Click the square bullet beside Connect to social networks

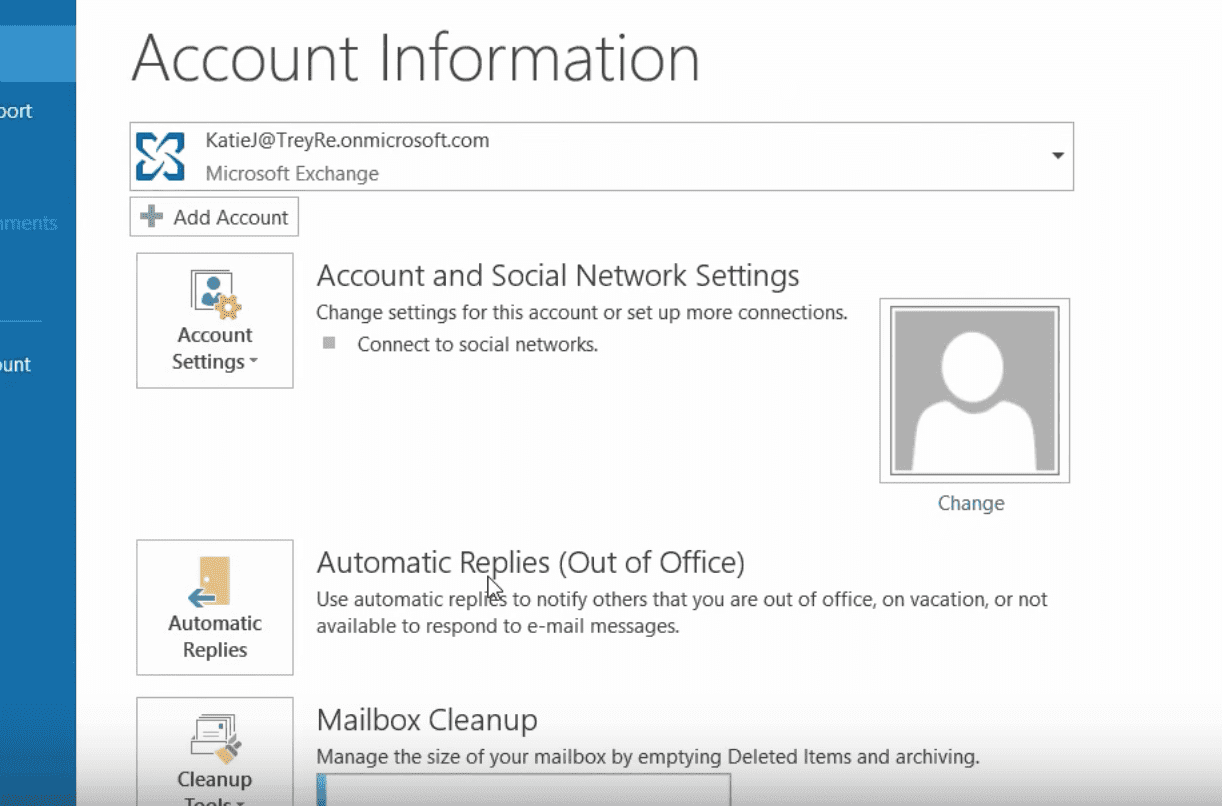click(x=329, y=344)
